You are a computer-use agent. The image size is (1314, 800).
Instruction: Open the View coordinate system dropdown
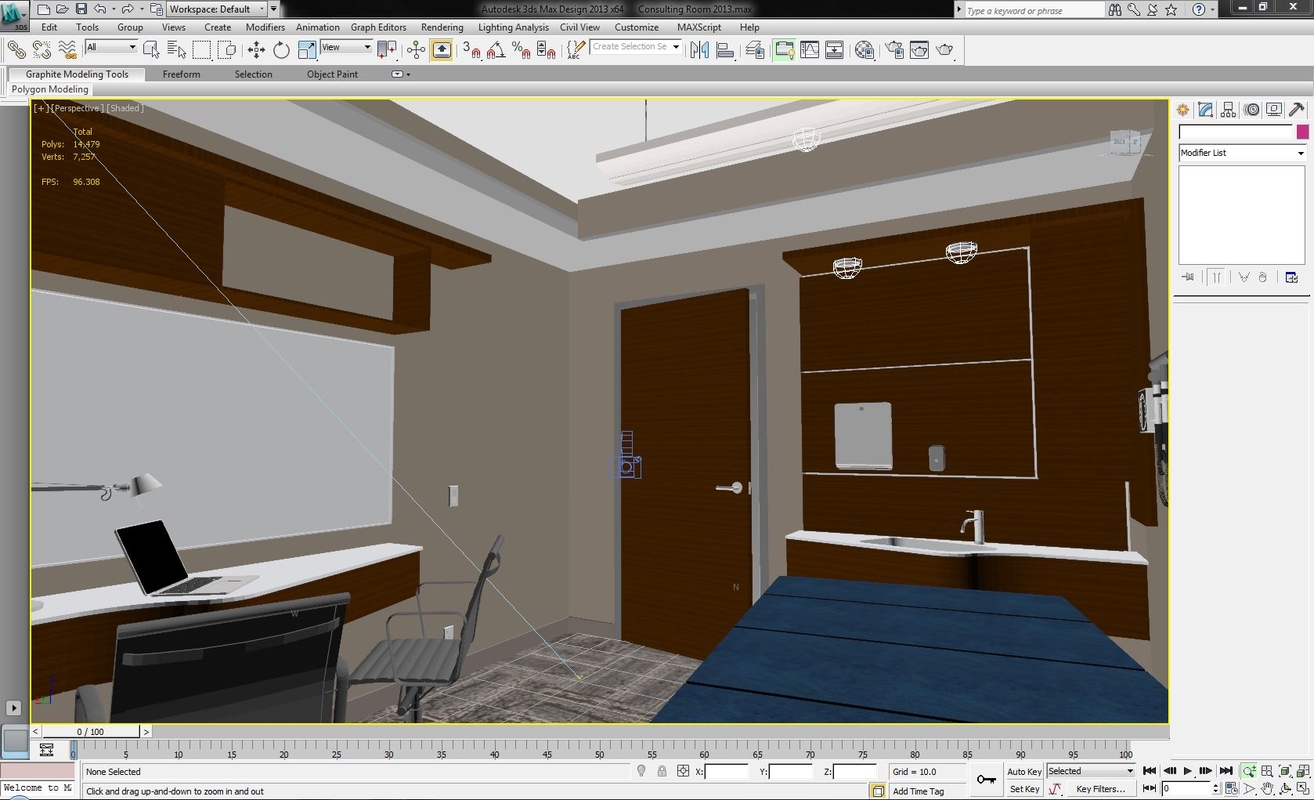pos(344,47)
